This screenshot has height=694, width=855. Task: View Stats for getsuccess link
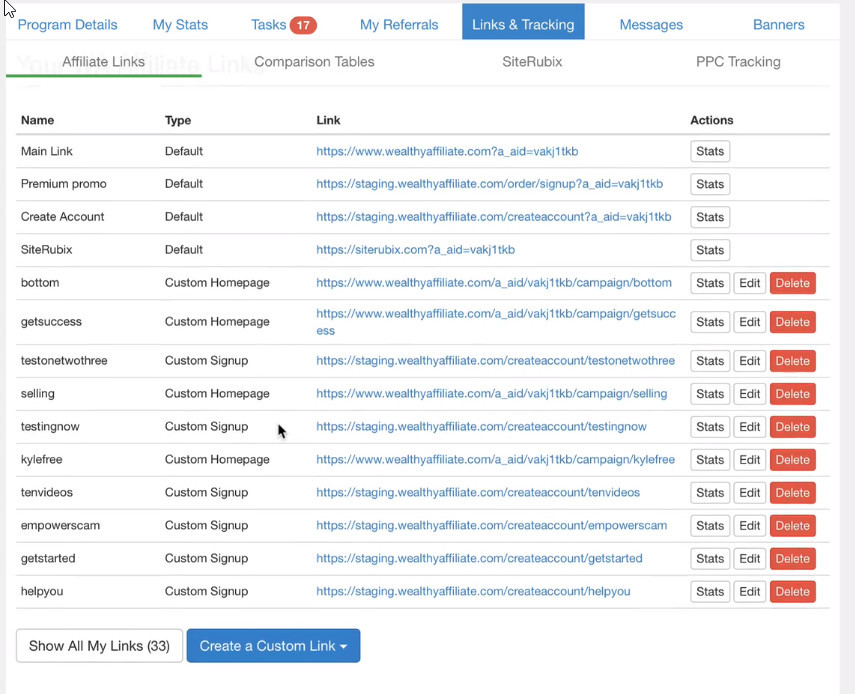point(710,322)
